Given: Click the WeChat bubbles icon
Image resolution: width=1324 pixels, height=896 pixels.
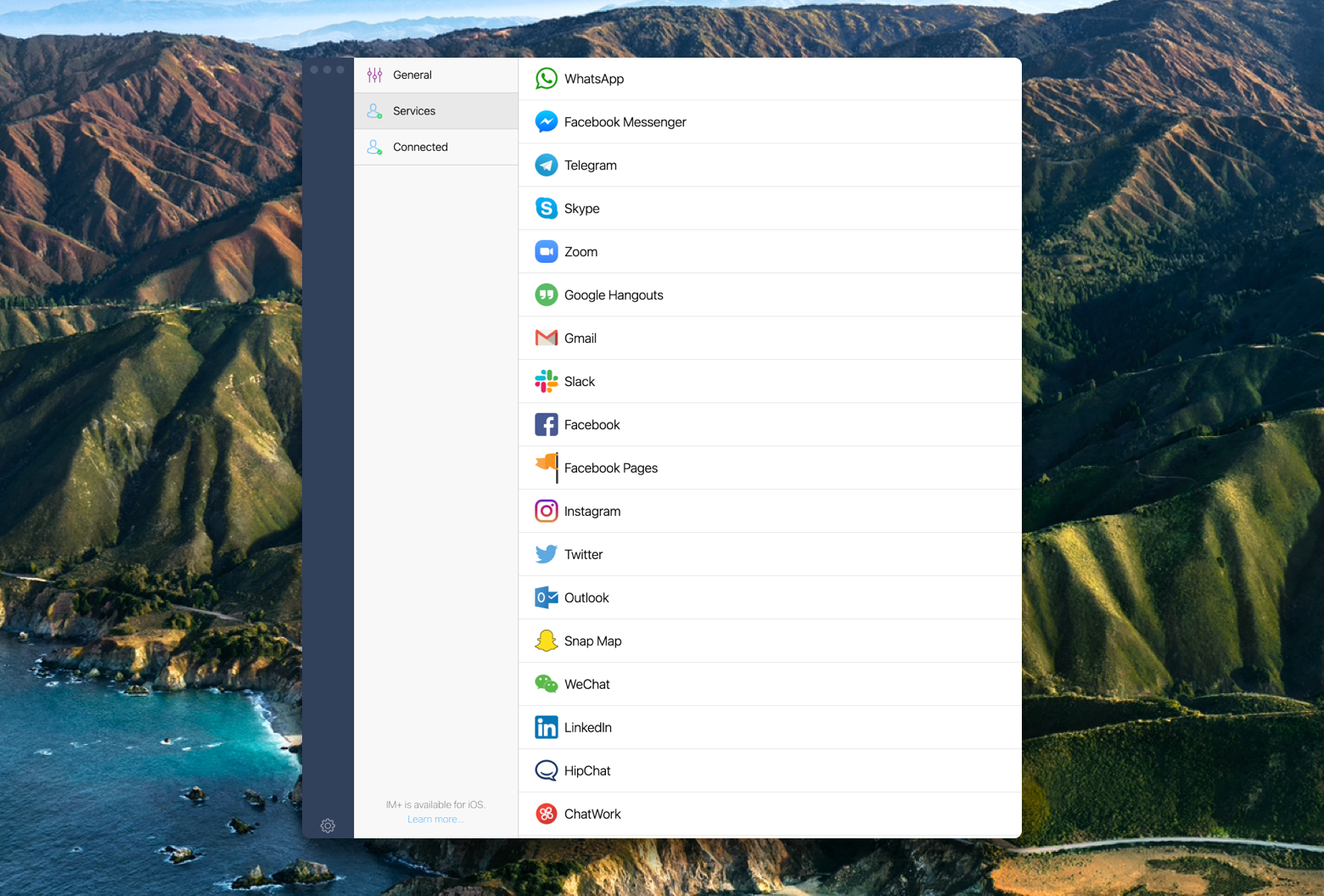Looking at the screenshot, I should pos(547,685).
